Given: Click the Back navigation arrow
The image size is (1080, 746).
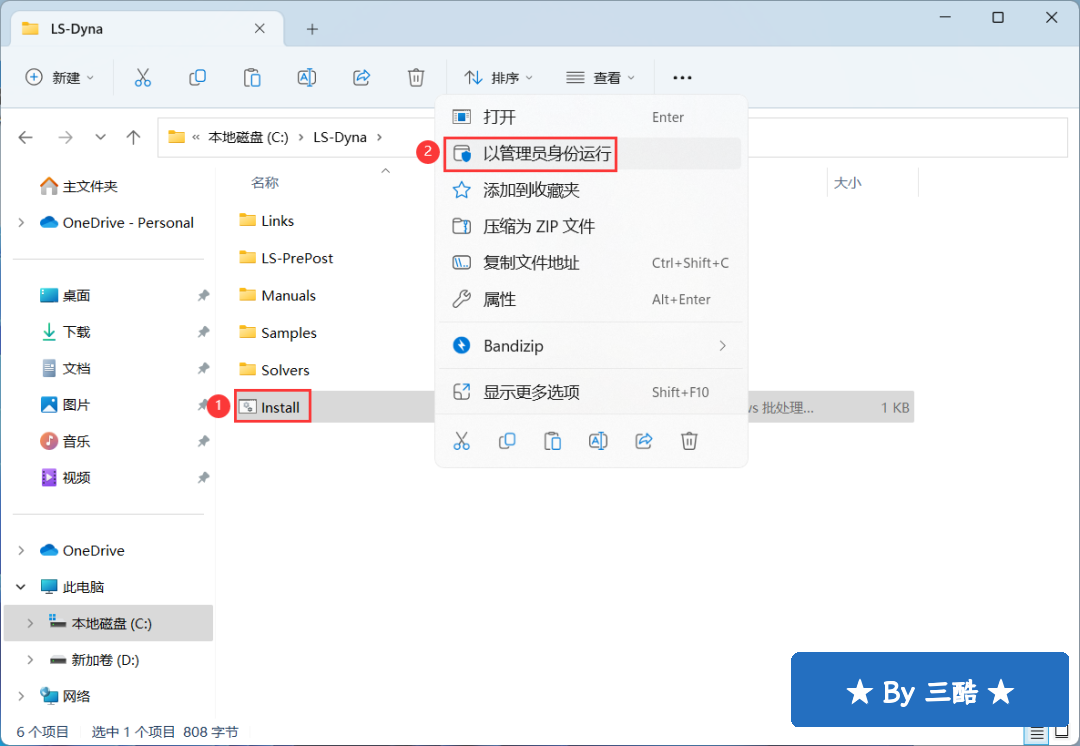Looking at the screenshot, I should [26, 138].
